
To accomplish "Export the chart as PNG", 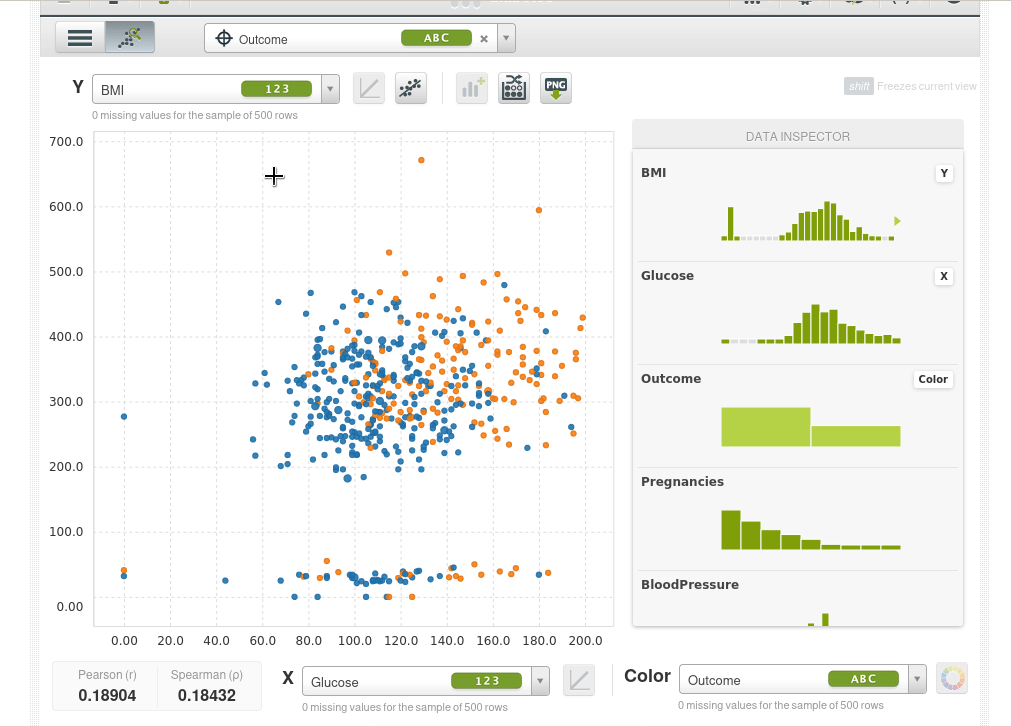I will 556,89.
